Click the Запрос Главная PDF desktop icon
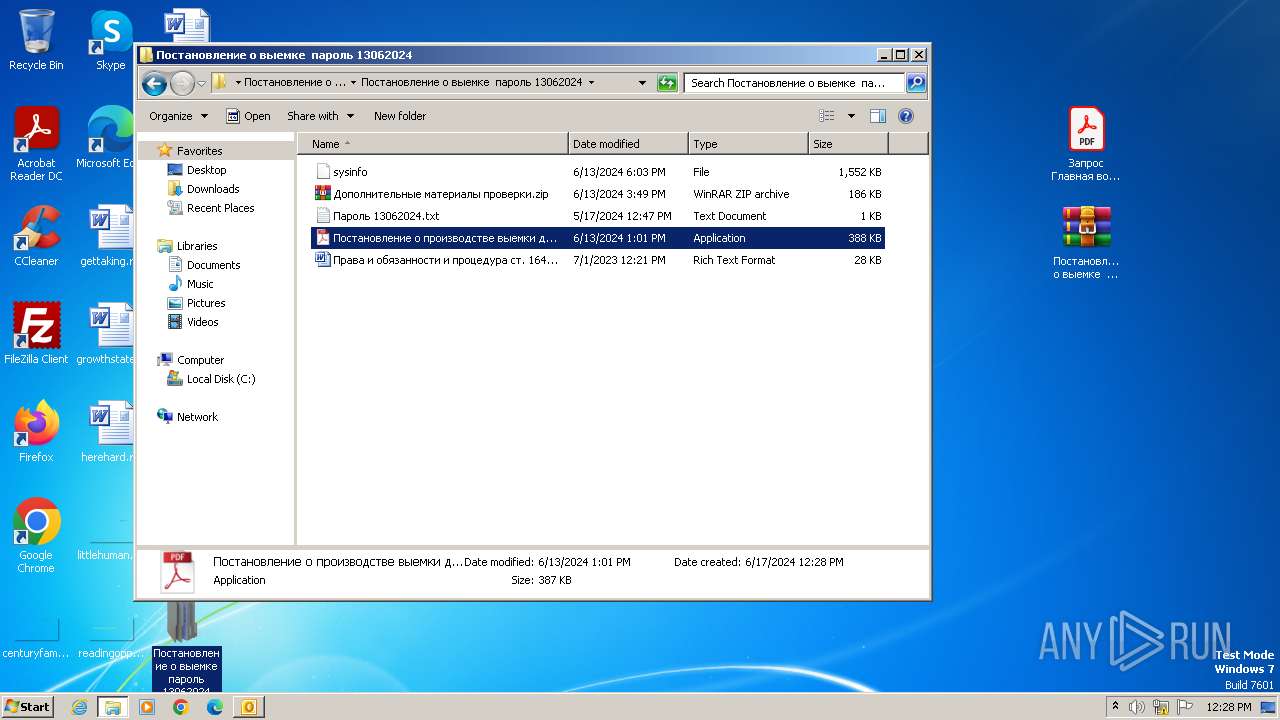This screenshot has width=1280, height=720. (1086, 144)
